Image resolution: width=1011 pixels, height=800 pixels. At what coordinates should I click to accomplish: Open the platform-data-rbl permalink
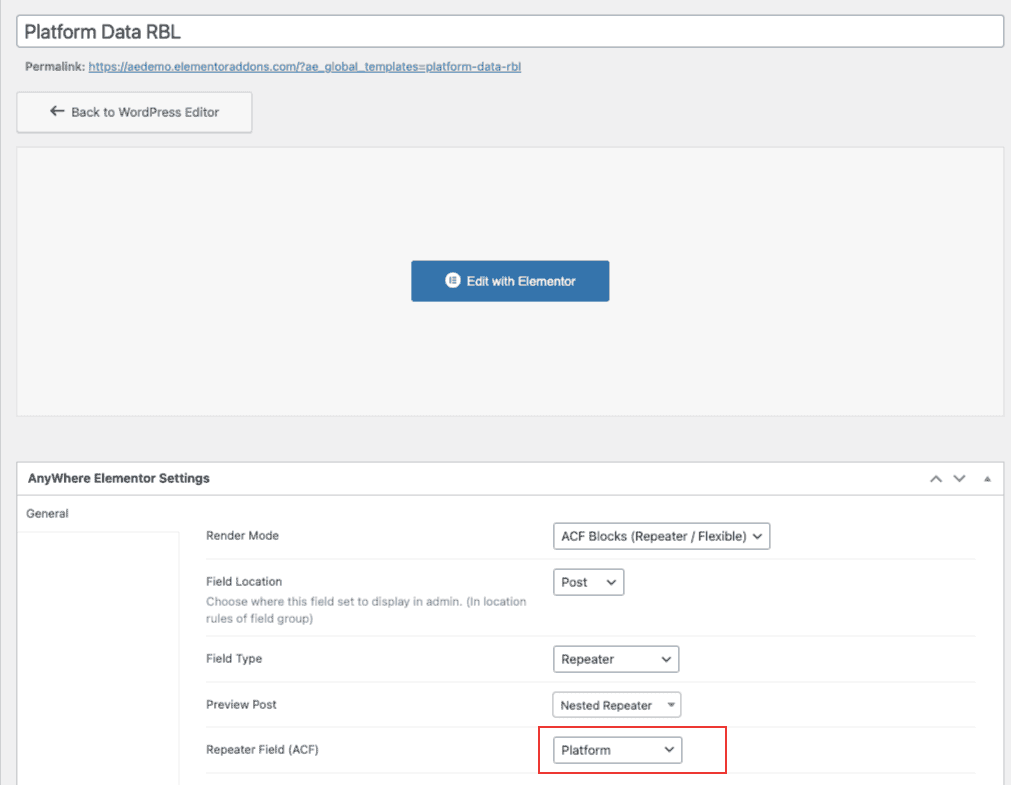pyautogui.click(x=304, y=66)
